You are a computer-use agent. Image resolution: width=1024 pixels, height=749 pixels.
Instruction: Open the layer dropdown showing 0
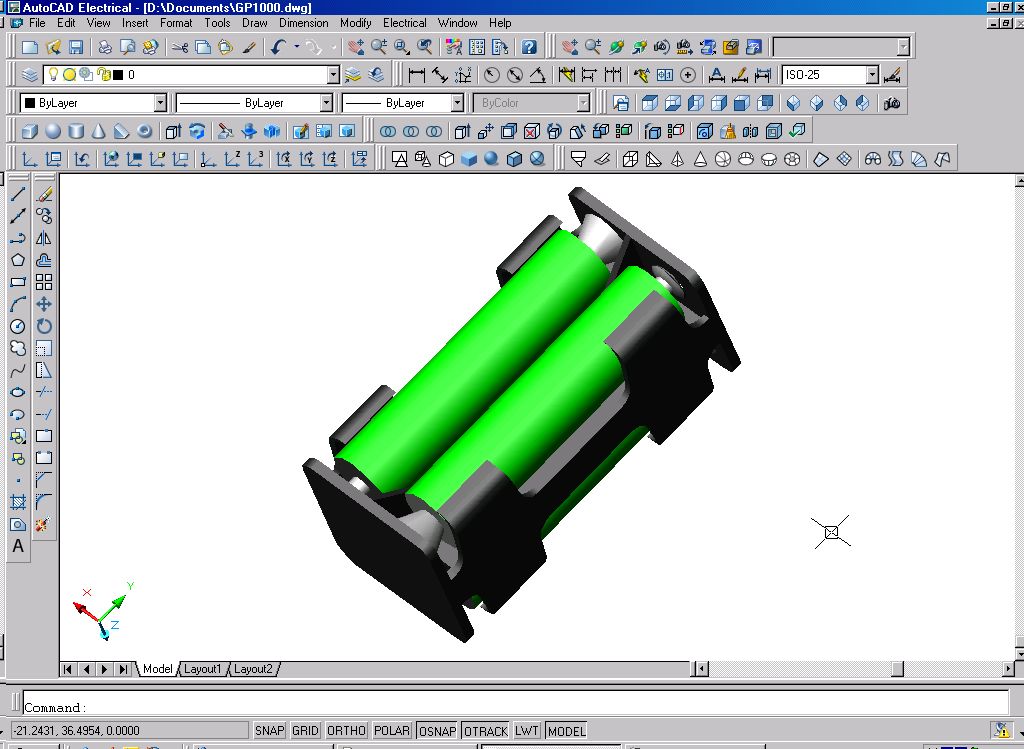[x=333, y=75]
